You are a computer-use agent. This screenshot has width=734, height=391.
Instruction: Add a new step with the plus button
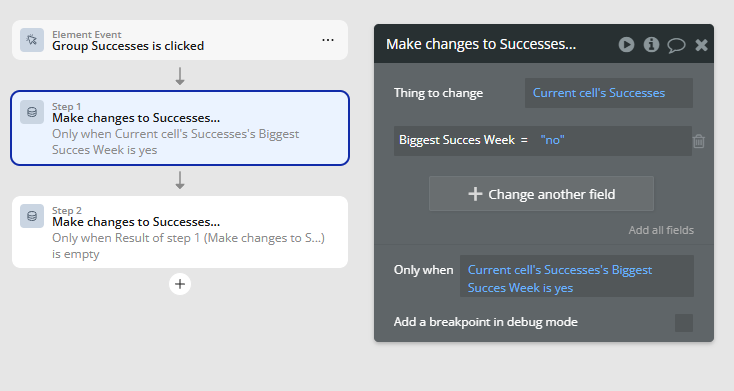(x=180, y=284)
